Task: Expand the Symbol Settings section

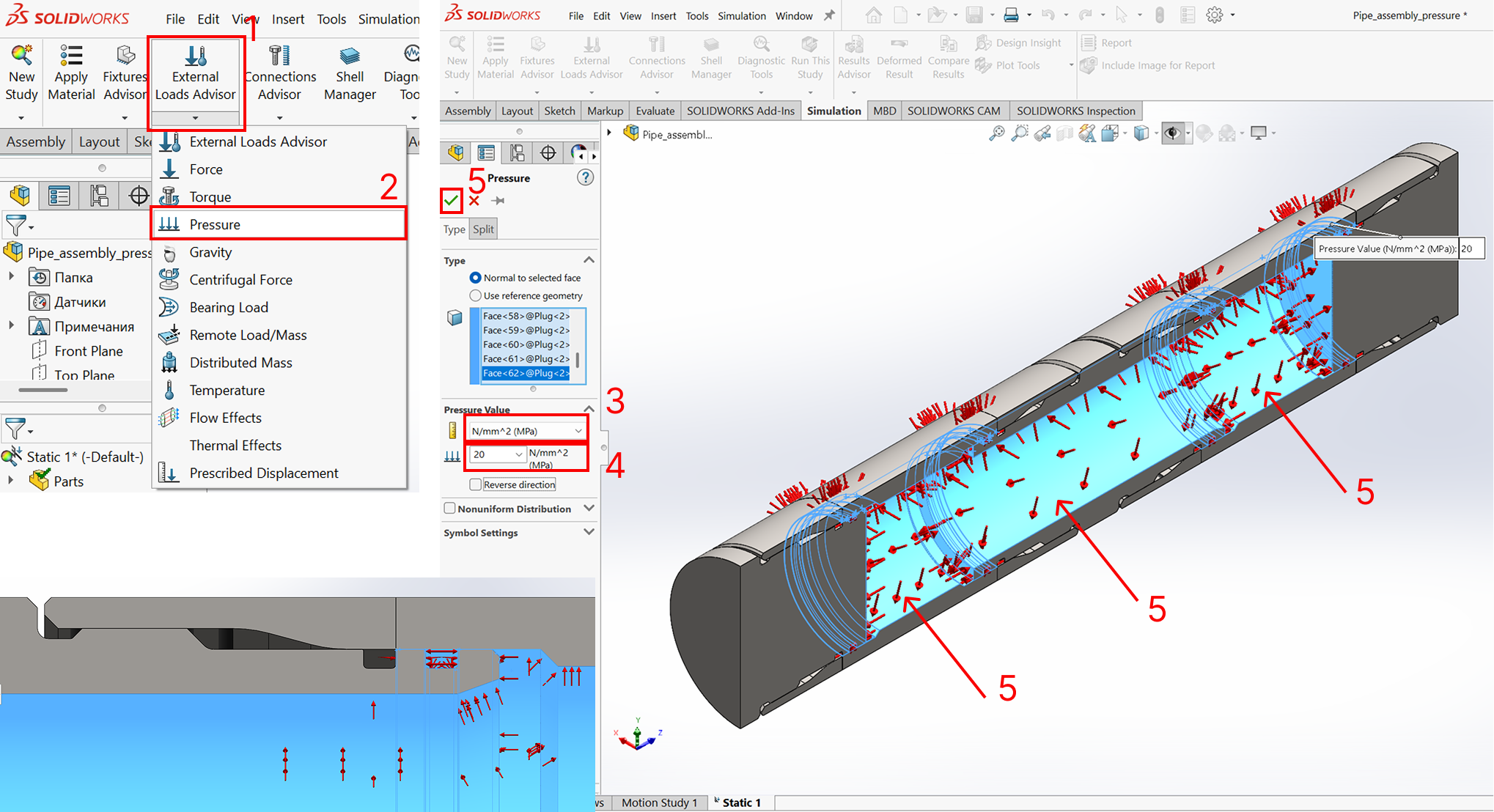Action: click(589, 532)
